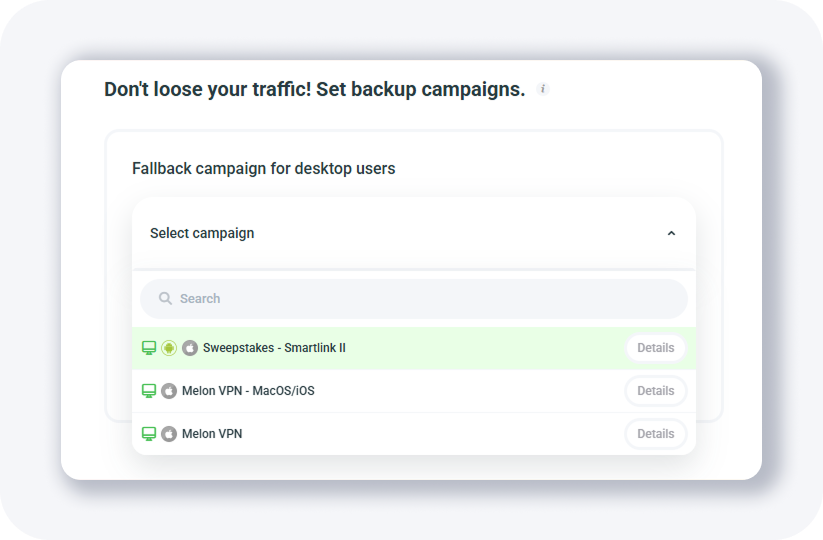Click Android icon on Sweepstakes - Smartlink II
Image resolution: width=823 pixels, height=540 pixels.
point(169,348)
